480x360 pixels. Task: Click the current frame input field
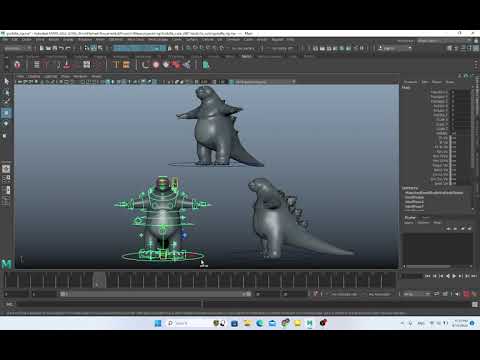412,276
